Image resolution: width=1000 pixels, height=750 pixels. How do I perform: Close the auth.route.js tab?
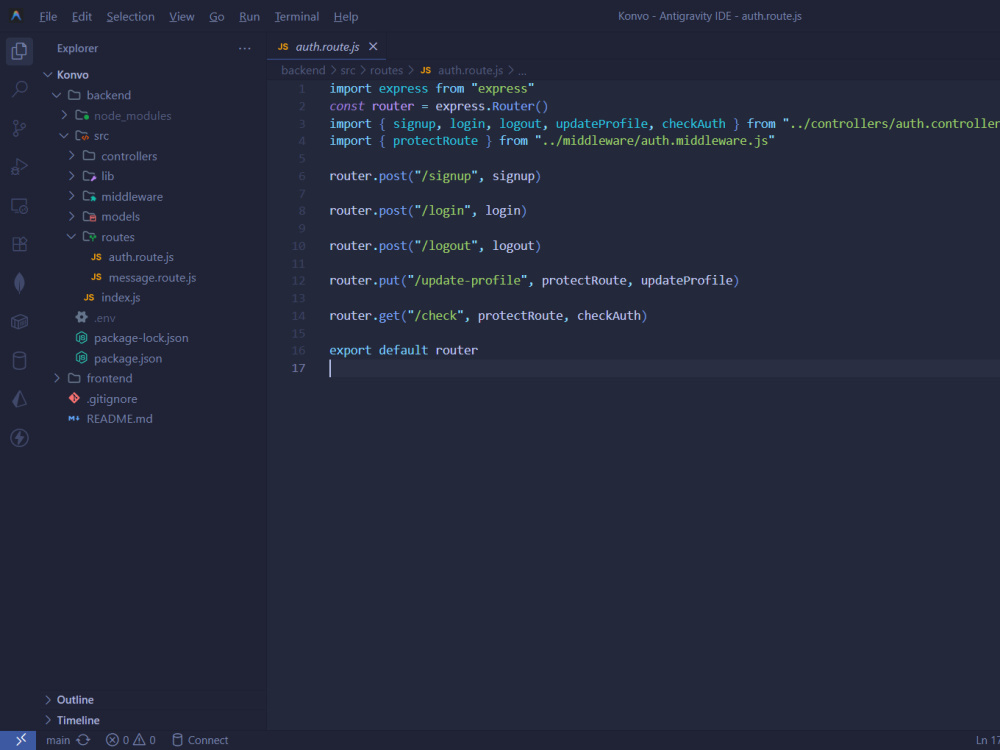coord(373,47)
